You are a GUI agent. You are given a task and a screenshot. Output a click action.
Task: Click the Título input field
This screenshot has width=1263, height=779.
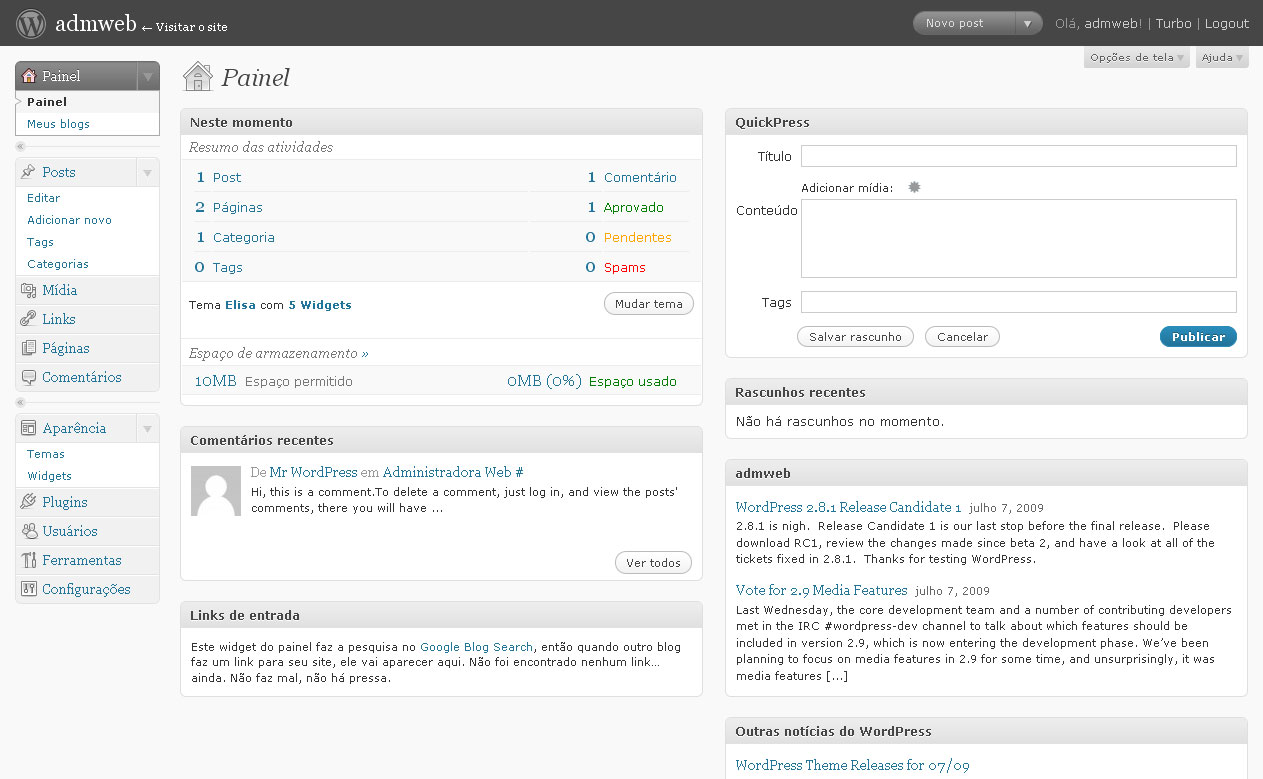point(1018,156)
